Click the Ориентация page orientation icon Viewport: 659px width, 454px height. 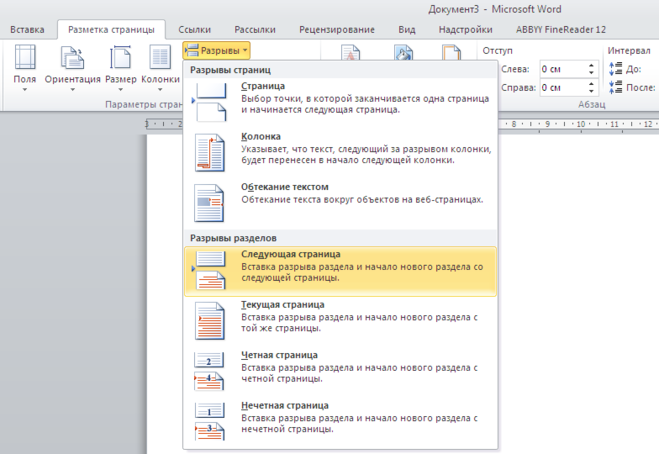click(72, 57)
